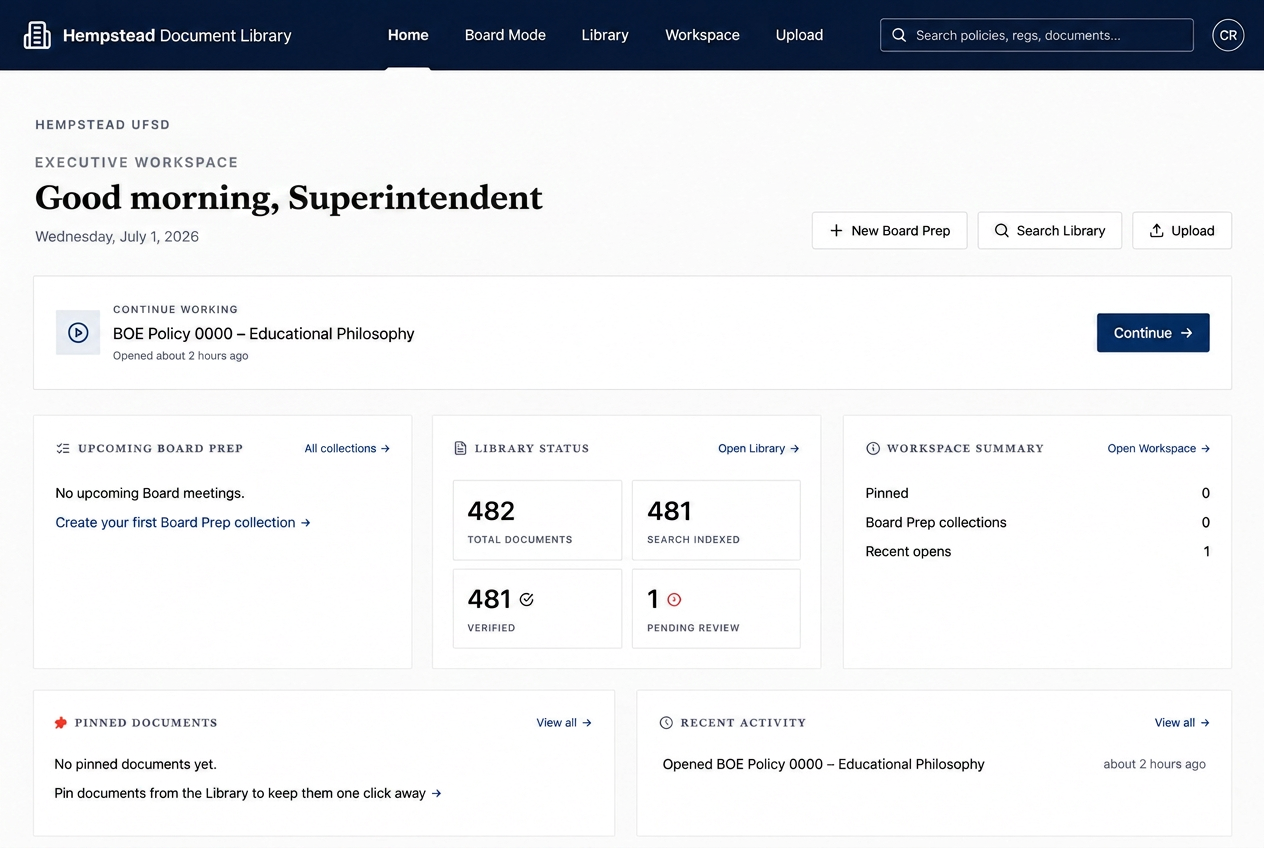Click the No upcoming Board meetings text

150,493
